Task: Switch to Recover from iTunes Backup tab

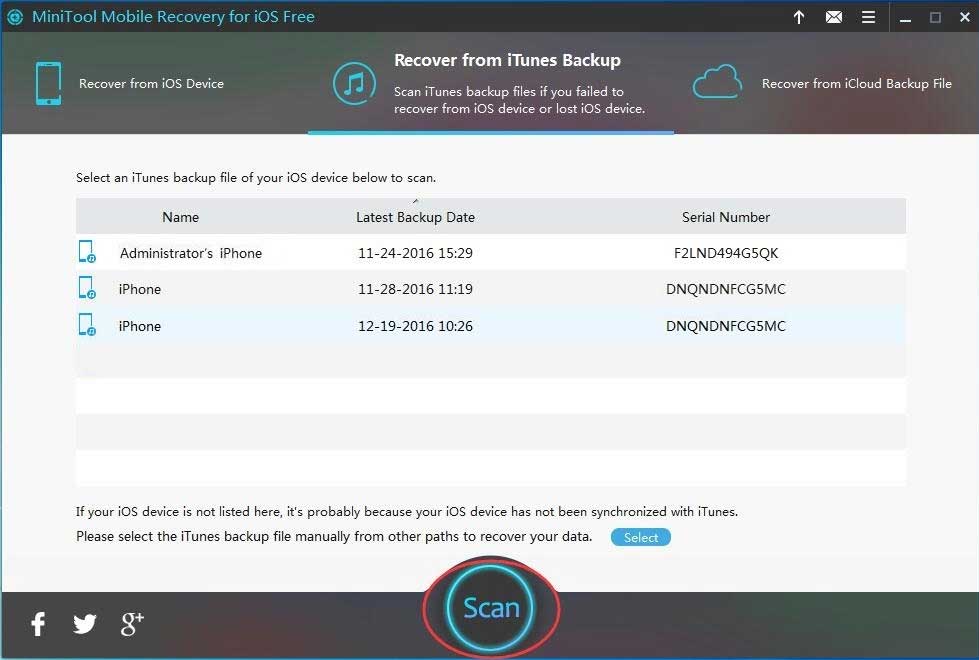Action: tap(491, 83)
